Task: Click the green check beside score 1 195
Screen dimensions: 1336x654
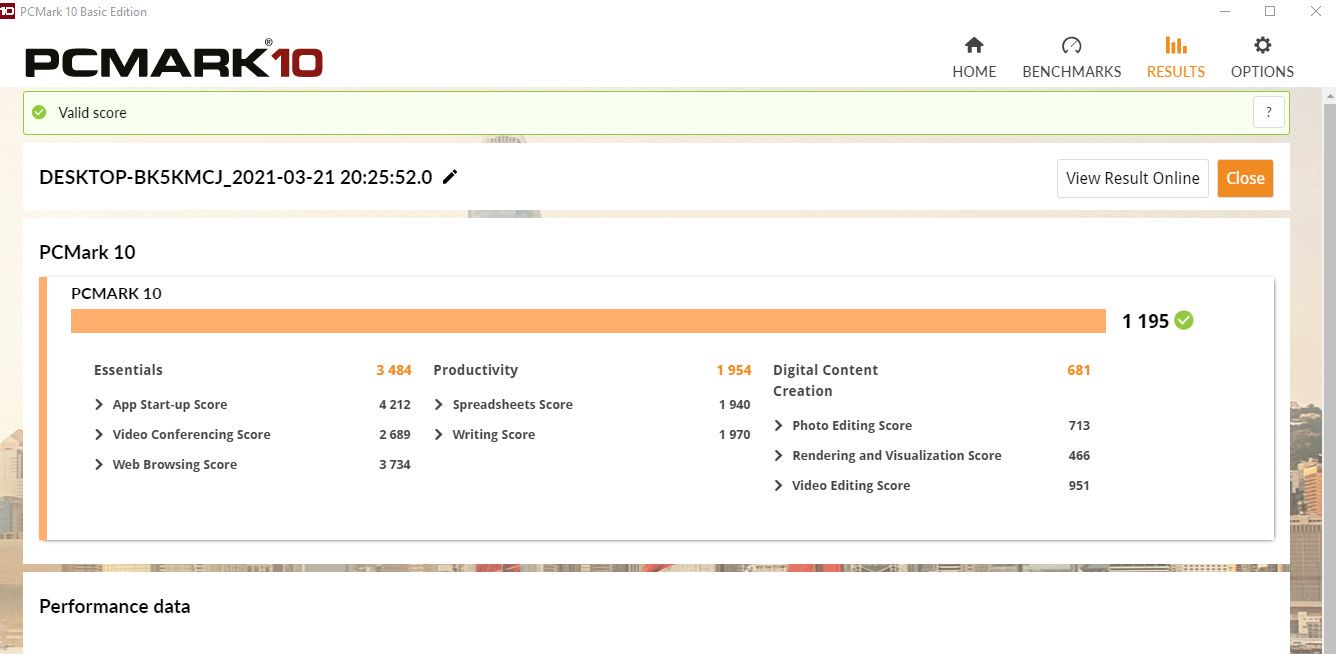Action: coord(1184,320)
